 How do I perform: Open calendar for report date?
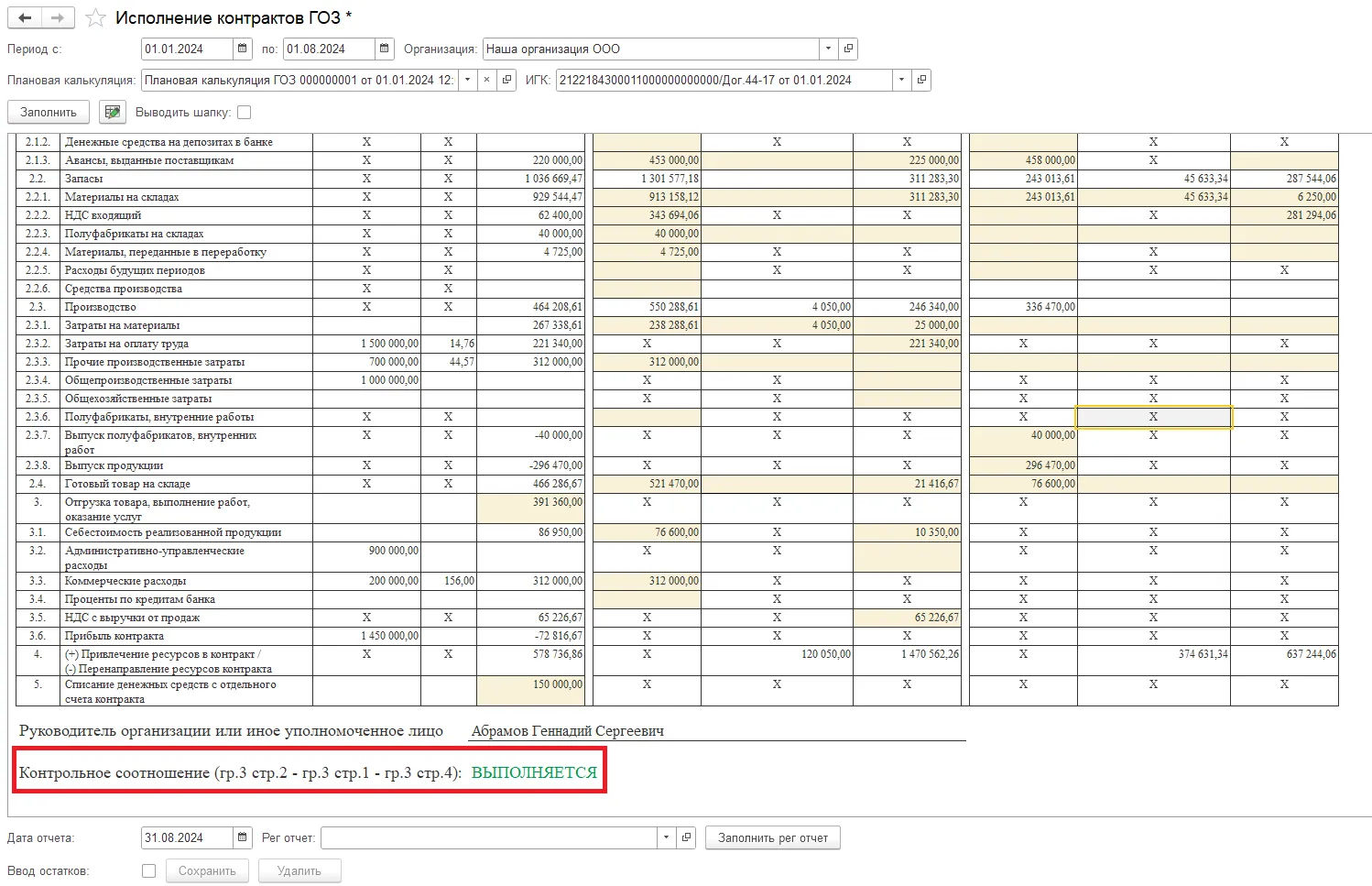point(243,838)
